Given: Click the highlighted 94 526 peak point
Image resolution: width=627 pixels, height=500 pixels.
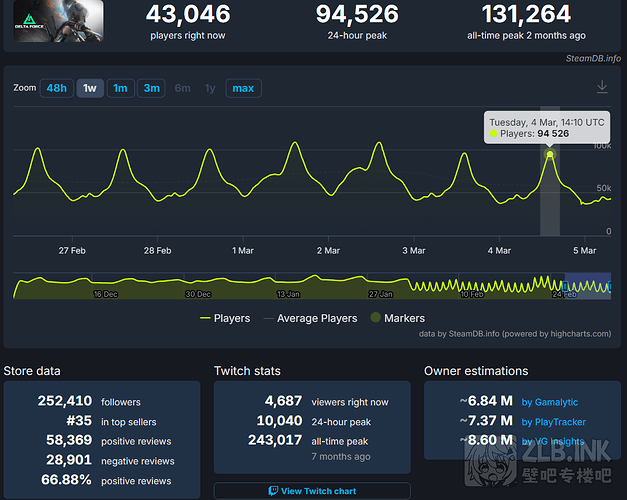Looking at the screenshot, I should pos(550,155).
